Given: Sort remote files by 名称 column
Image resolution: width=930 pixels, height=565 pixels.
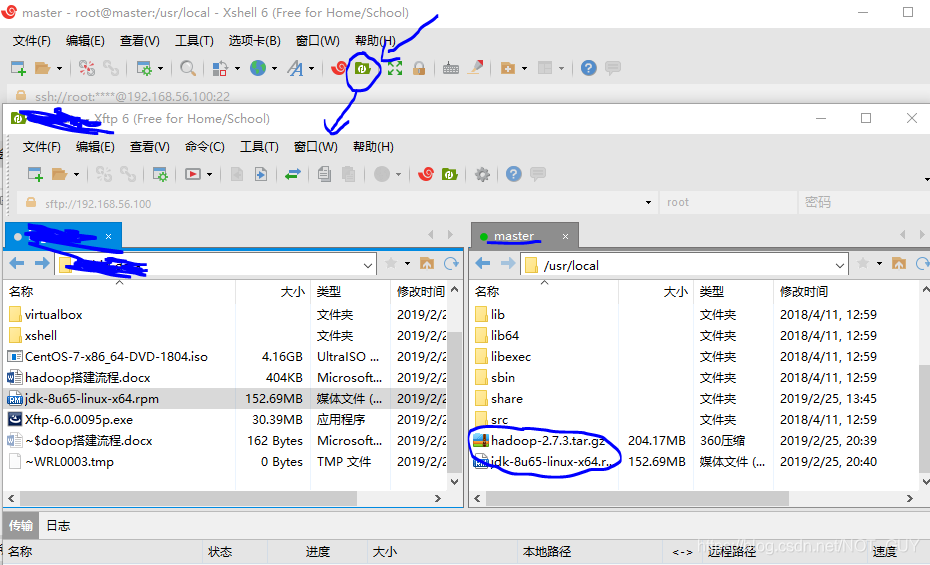Looking at the screenshot, I should [x=487, y=292].
